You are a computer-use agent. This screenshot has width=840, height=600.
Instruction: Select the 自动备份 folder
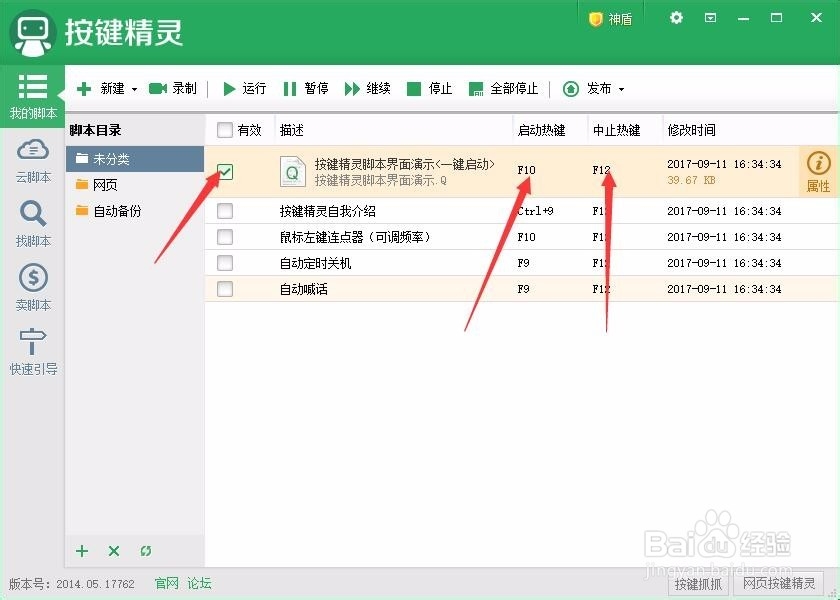(x=135, y=211)
